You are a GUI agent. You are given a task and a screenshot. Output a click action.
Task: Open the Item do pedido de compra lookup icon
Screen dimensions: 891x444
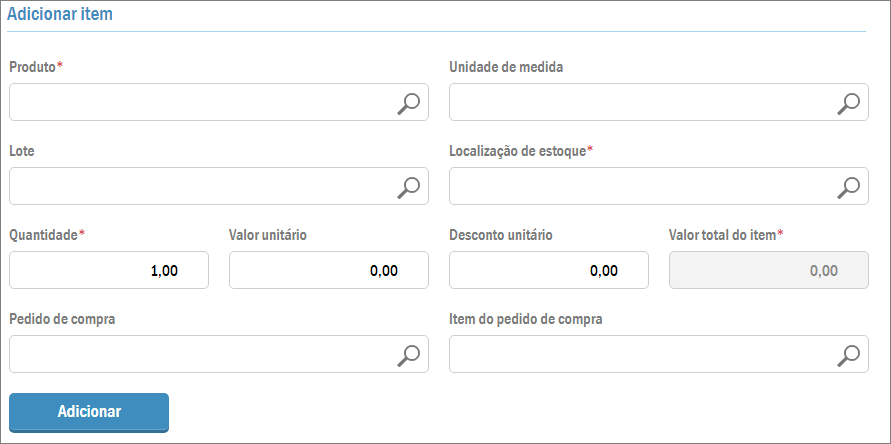click(848, 355)
